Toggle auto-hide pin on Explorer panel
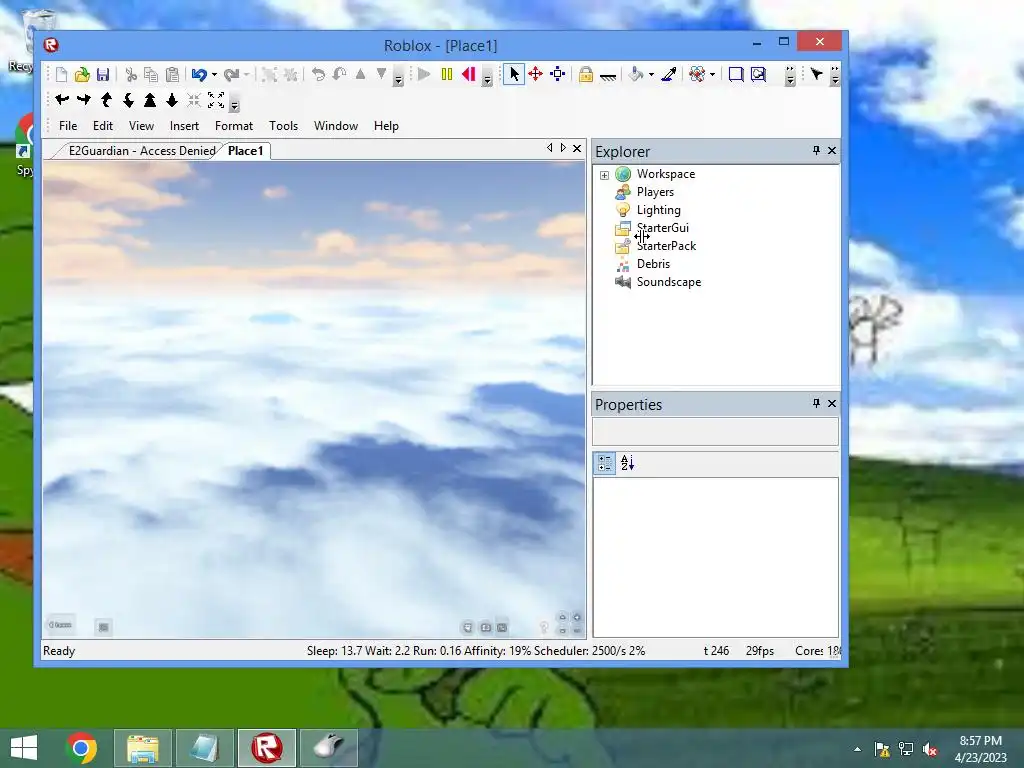 click(816, 151)
